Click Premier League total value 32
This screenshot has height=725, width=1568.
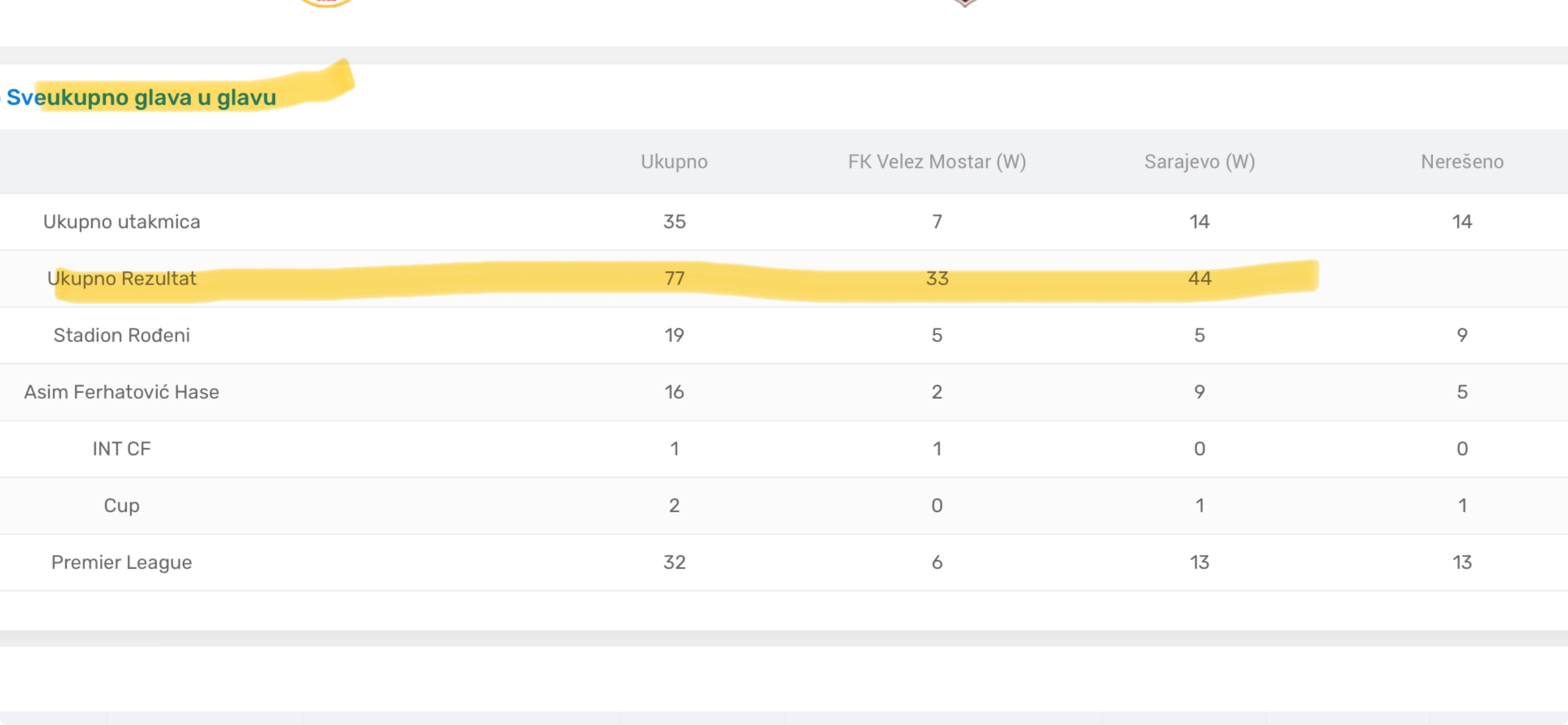coord(674,562)
